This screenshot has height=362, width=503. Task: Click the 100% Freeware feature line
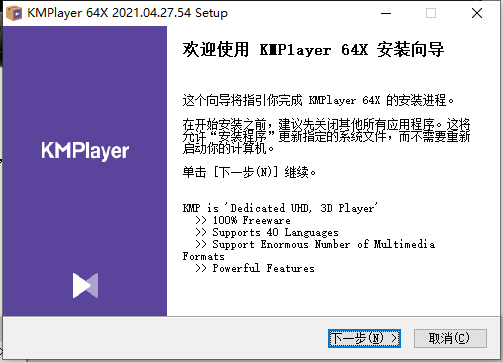[243, 220]
